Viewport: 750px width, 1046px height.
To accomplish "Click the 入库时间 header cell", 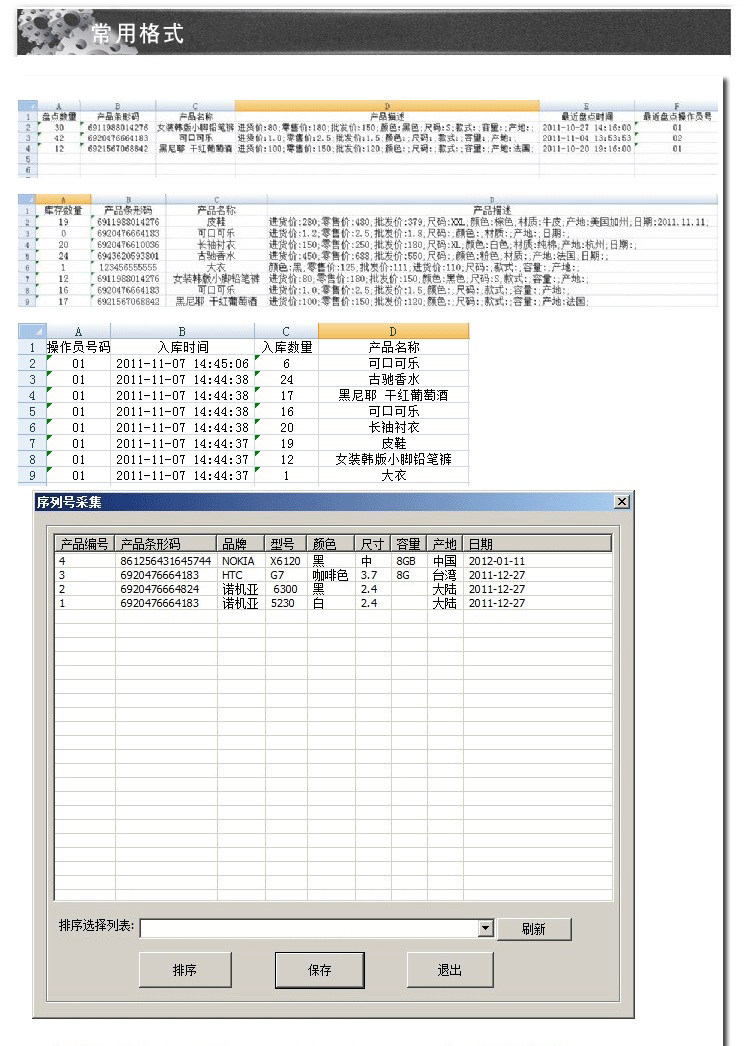I will click(x=183, y=347).
